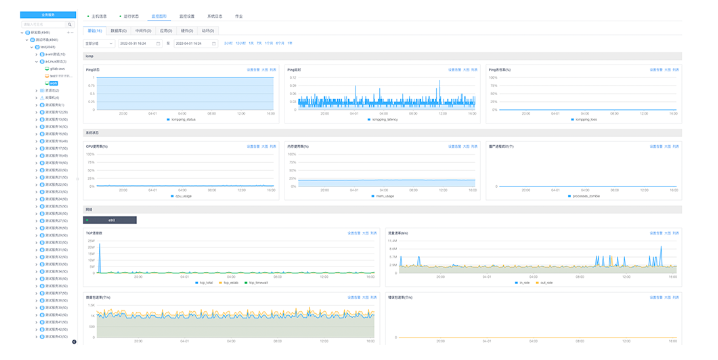Select the eth0 interface tab
718x360 pixels.
110,220
